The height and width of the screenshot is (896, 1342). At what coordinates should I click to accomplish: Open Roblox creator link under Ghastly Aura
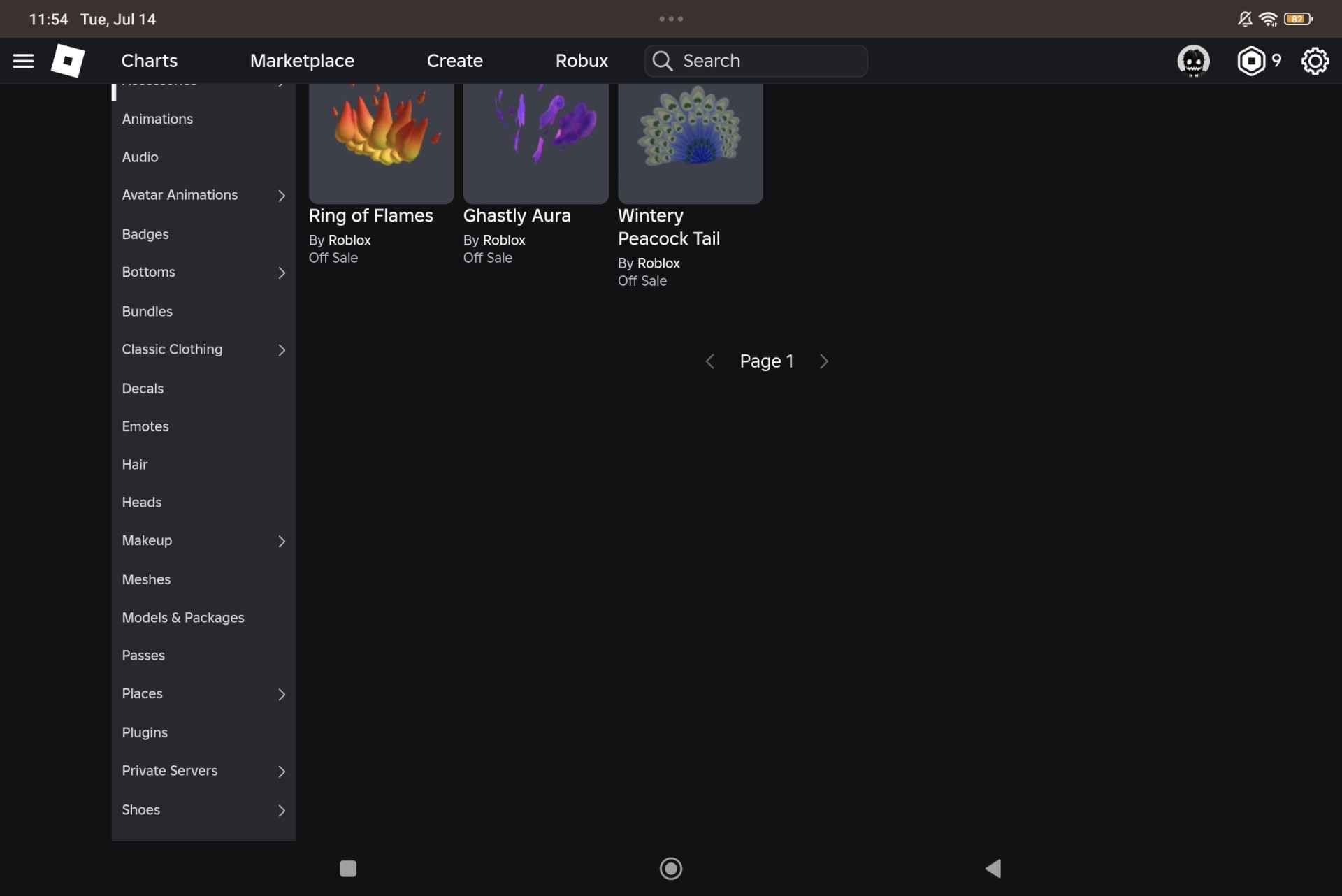point(504,240)
